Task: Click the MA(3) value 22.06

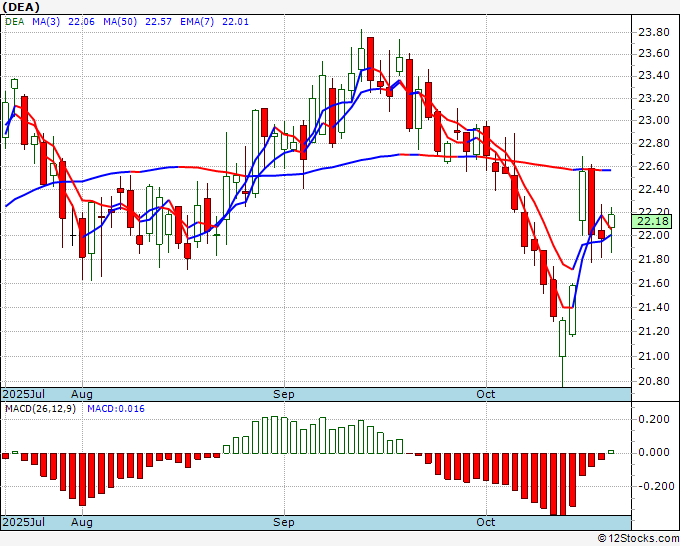Action: 81,22
